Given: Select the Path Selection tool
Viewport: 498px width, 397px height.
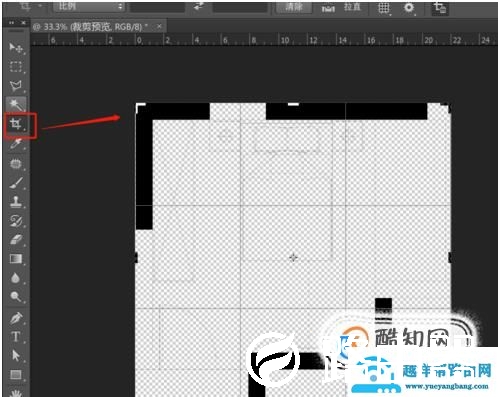Looking at the screenshot, I should (16, 356).
